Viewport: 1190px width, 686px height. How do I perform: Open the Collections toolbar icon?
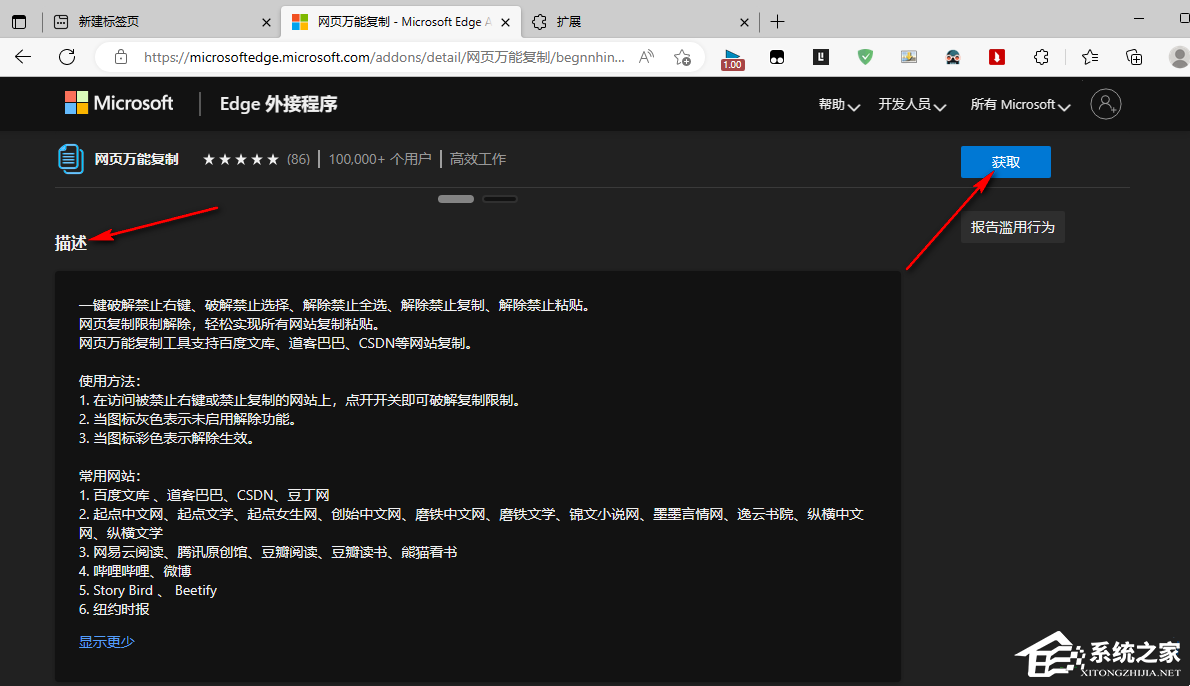point(1134,57)
